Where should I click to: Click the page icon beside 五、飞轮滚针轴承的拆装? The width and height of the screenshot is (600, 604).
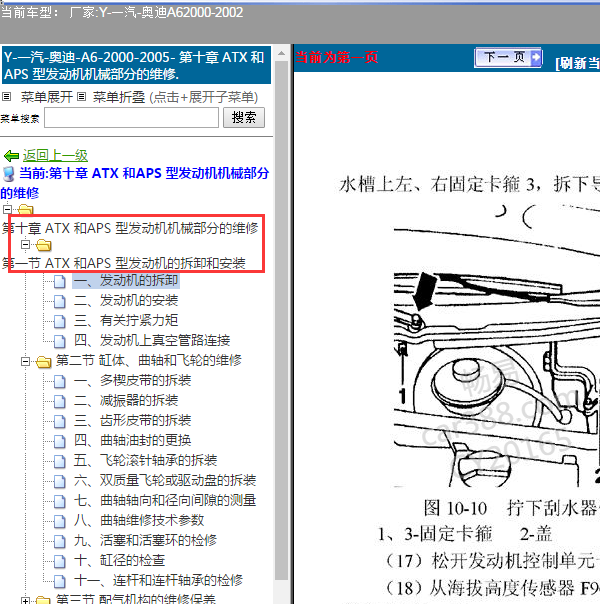(60, 461)
